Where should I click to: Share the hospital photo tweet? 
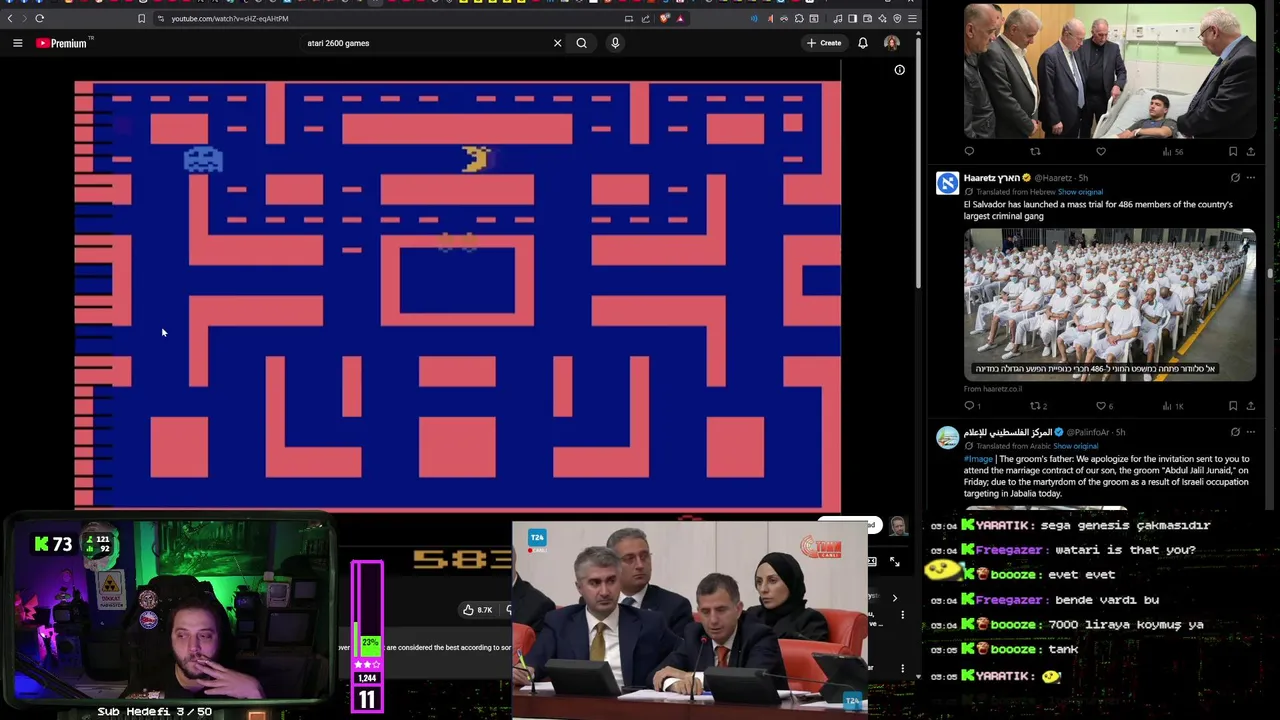coord(1250,152)
